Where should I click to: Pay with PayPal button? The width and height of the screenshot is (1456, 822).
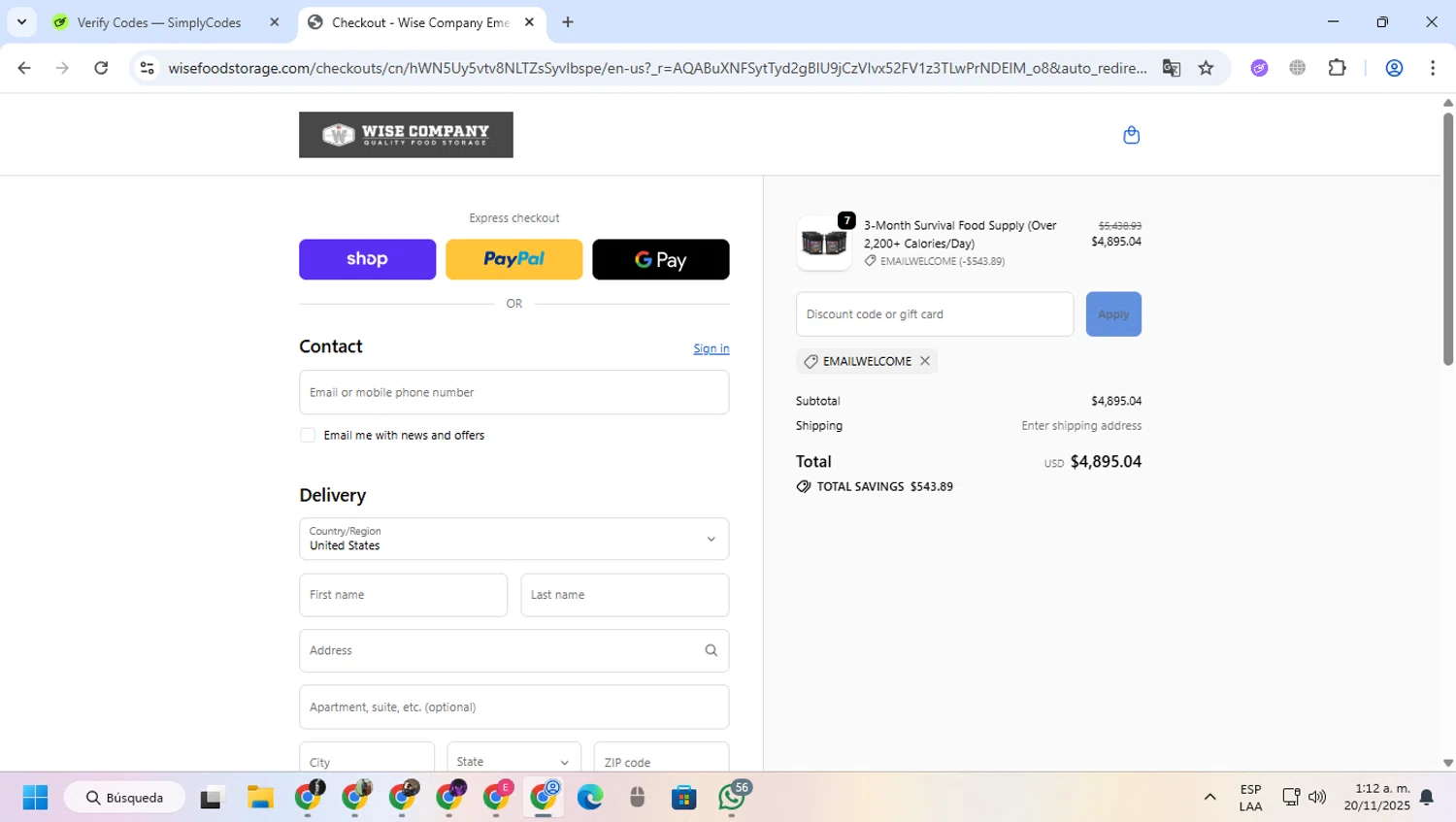tap(513, 259)
